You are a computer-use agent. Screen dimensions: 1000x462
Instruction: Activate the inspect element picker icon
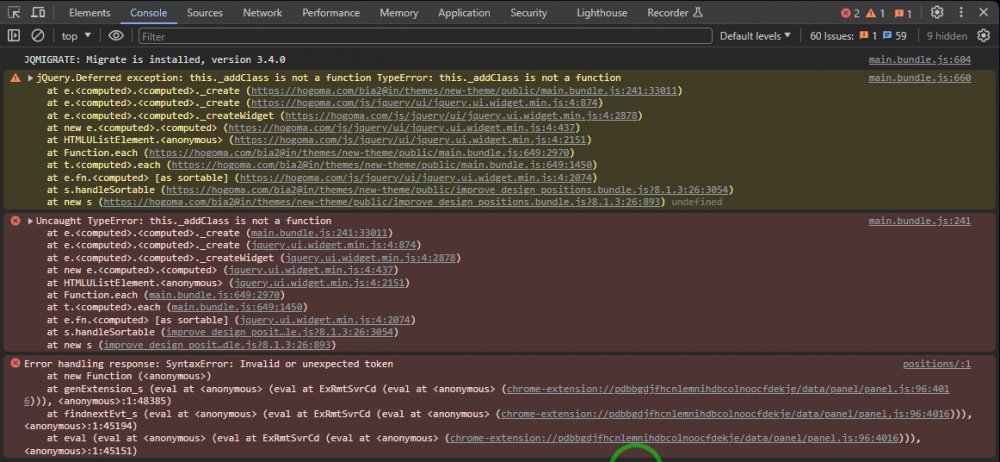[x=13, y=13]
